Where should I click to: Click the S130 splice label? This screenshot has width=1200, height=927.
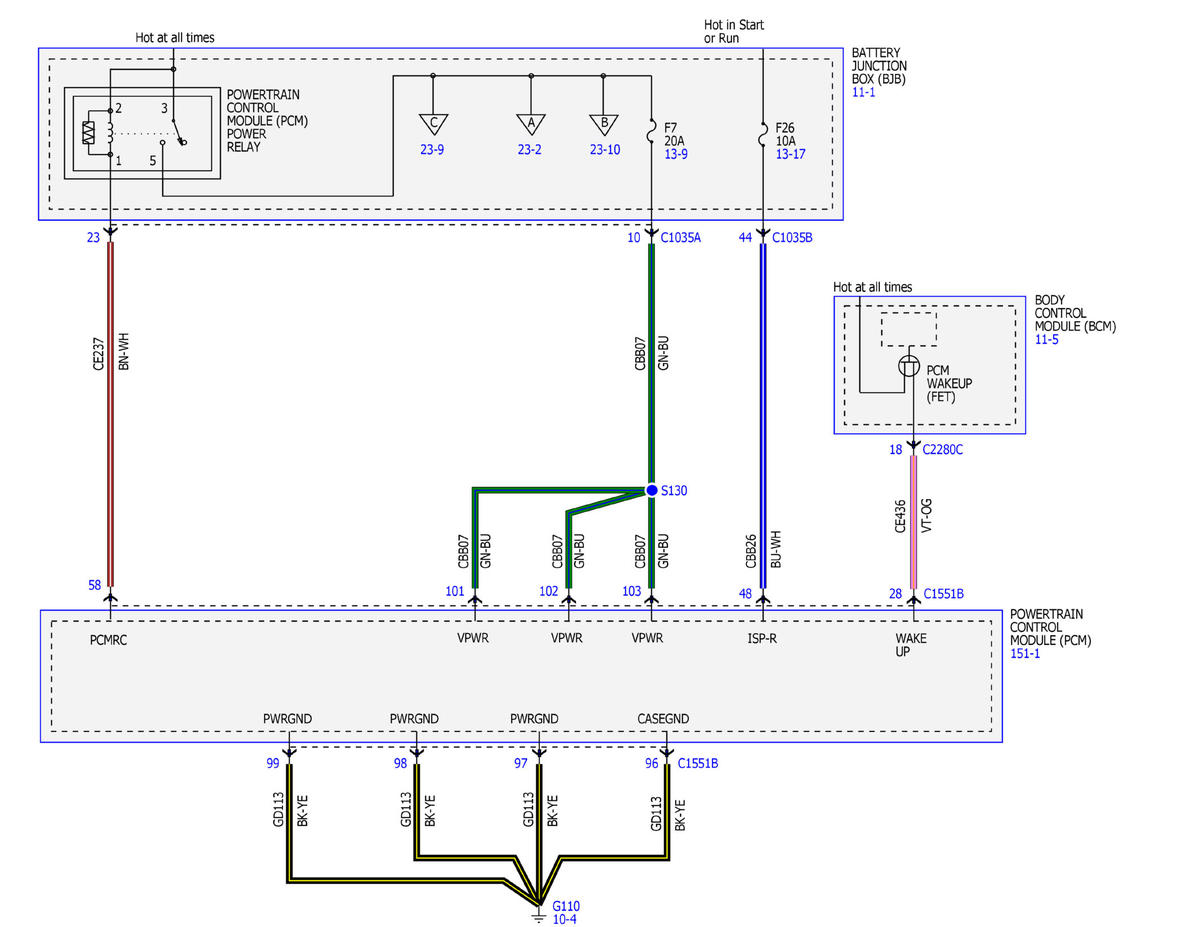676,491
